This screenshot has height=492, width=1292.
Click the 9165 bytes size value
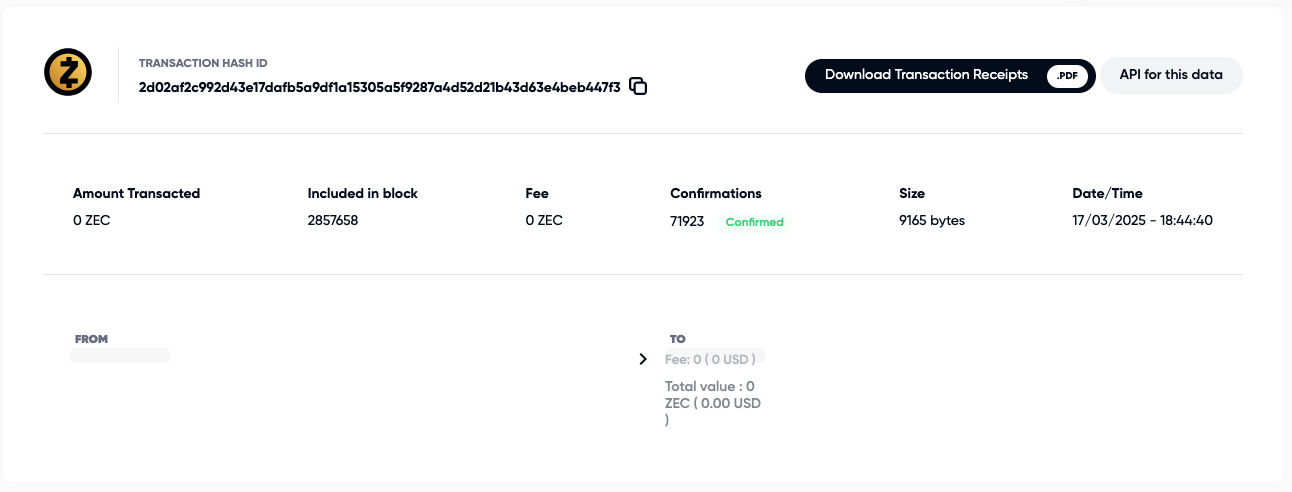pos(932,220)
